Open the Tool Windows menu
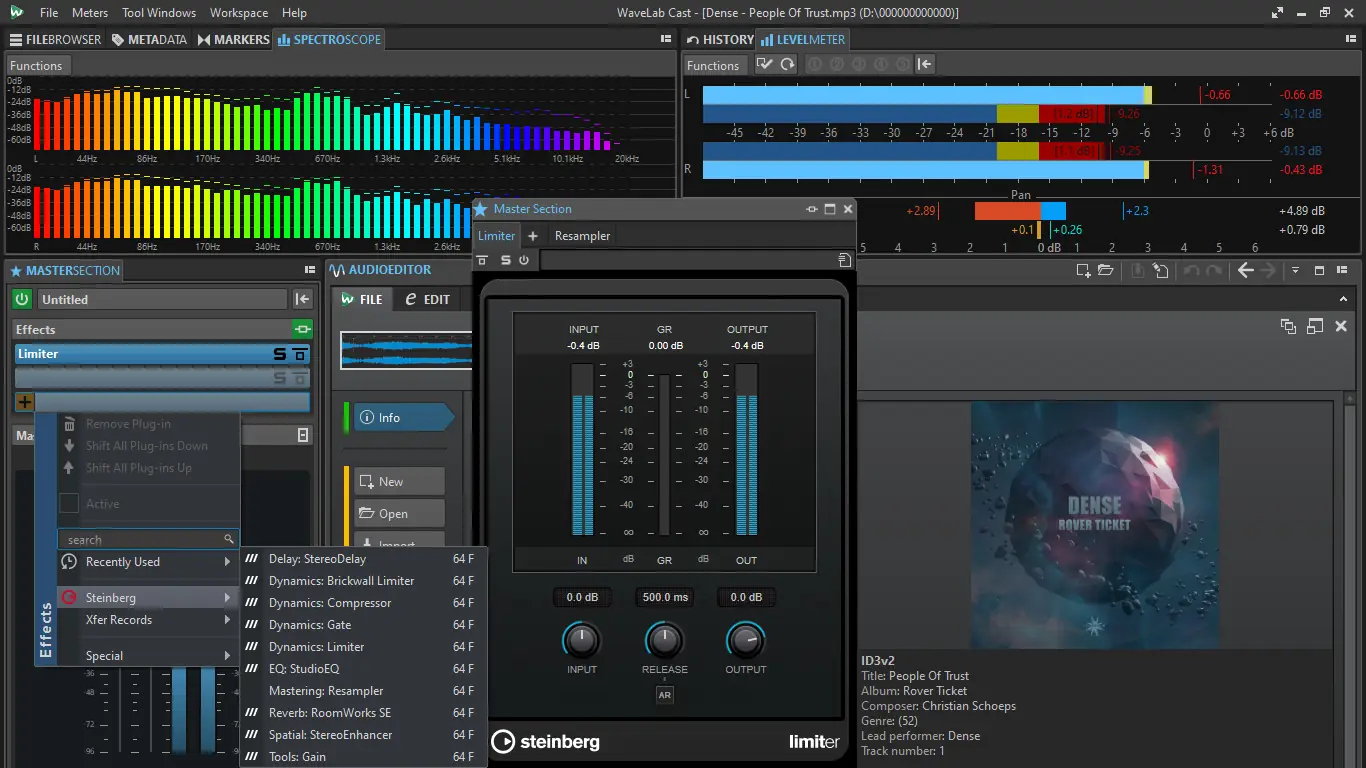The image size is (1366, 768). (x=159, y=13)
